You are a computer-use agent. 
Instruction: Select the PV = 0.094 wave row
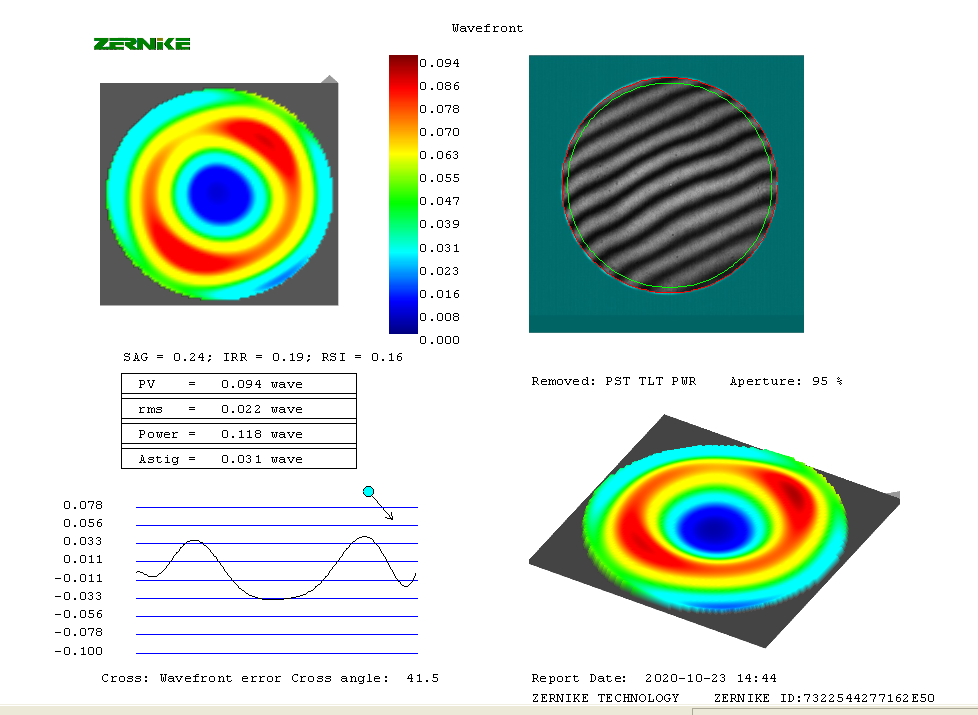pos(238,384)
